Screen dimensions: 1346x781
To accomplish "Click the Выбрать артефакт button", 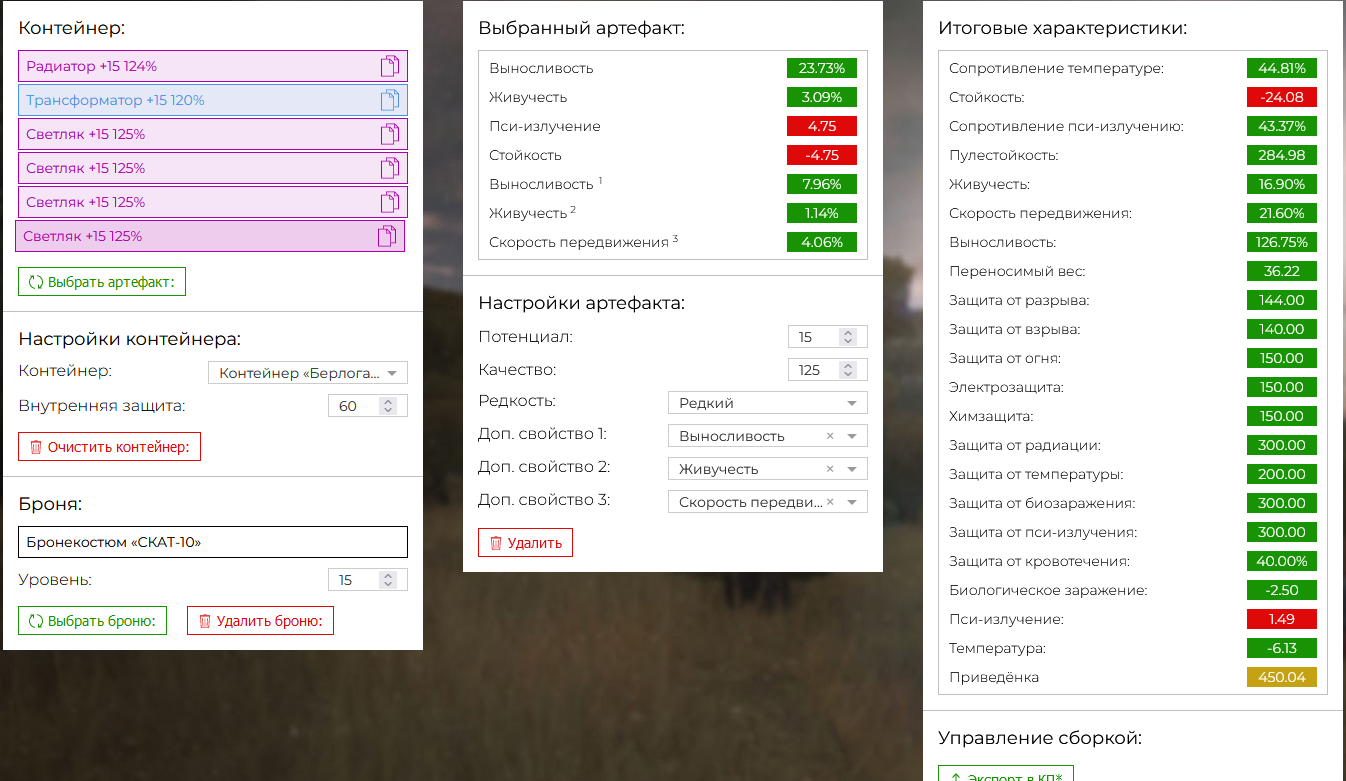I will [102, 282].
